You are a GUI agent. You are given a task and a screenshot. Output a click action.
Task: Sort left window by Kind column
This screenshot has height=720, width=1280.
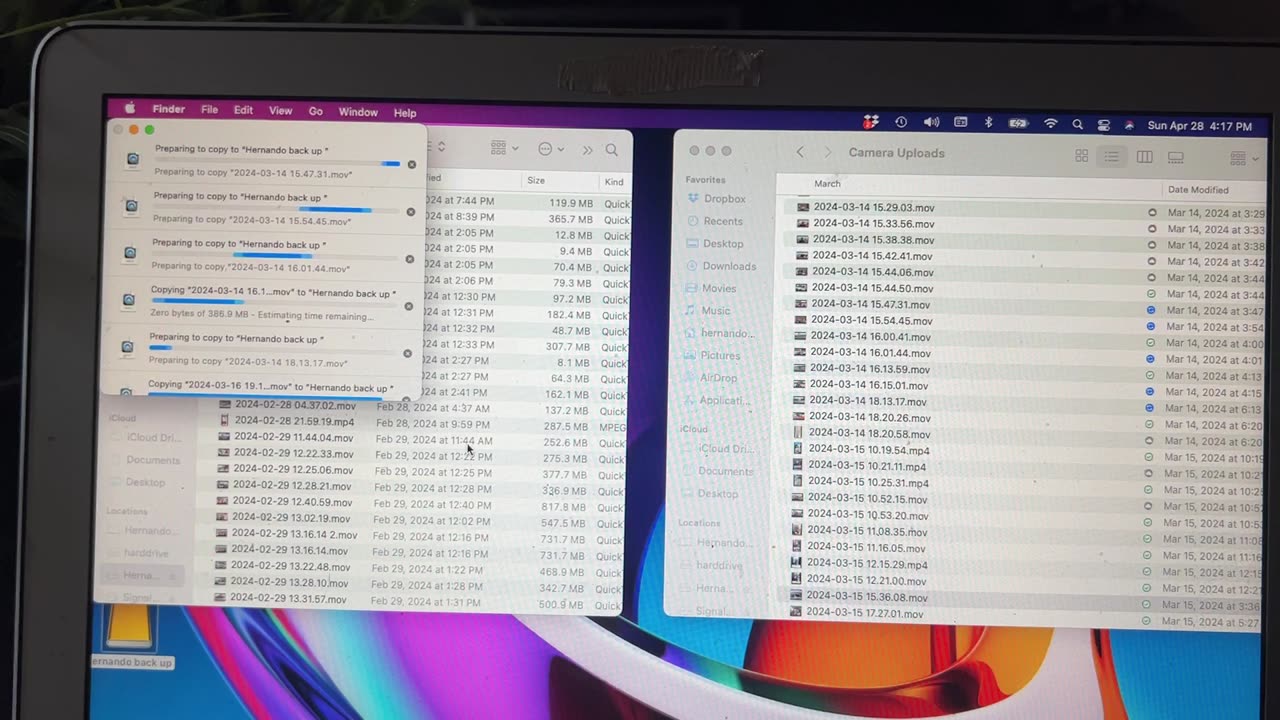click(614, 182)
